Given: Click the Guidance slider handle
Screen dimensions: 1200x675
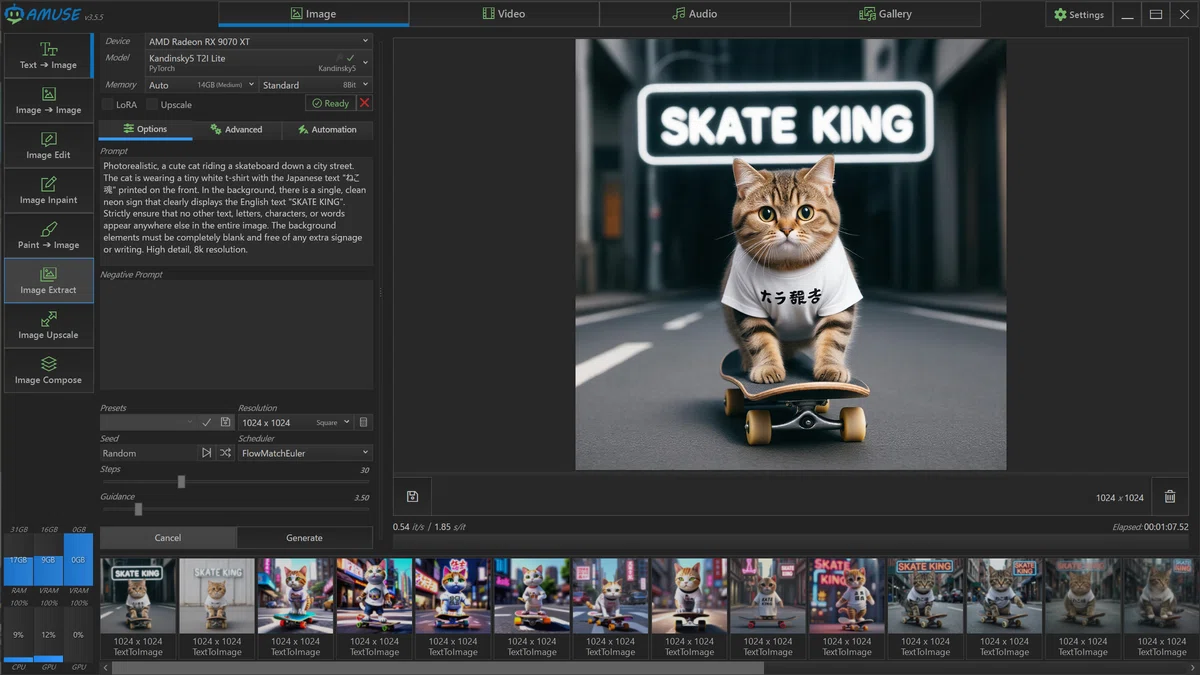Looking at the screenshot, I should (138, 509).
